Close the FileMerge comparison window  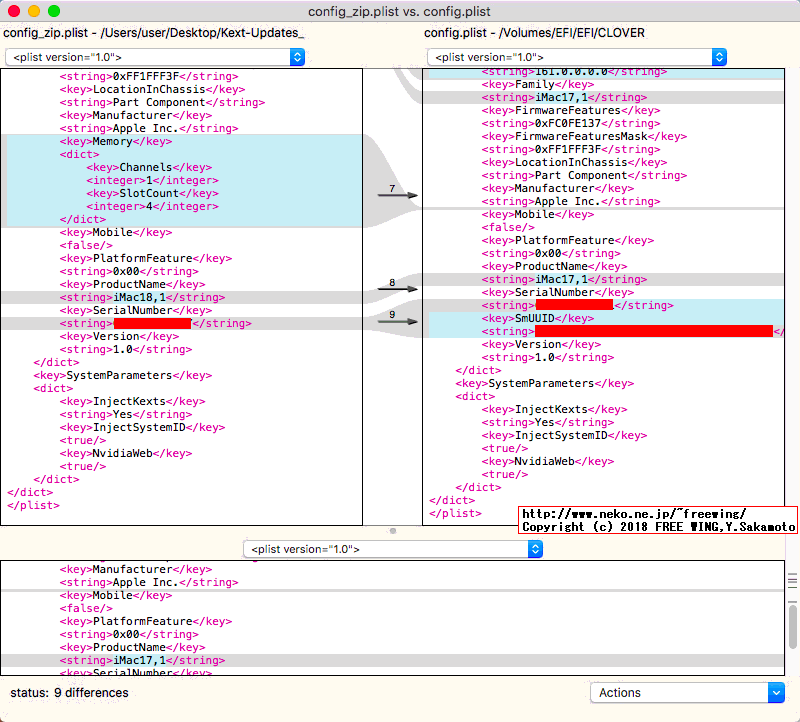(14, 11)
